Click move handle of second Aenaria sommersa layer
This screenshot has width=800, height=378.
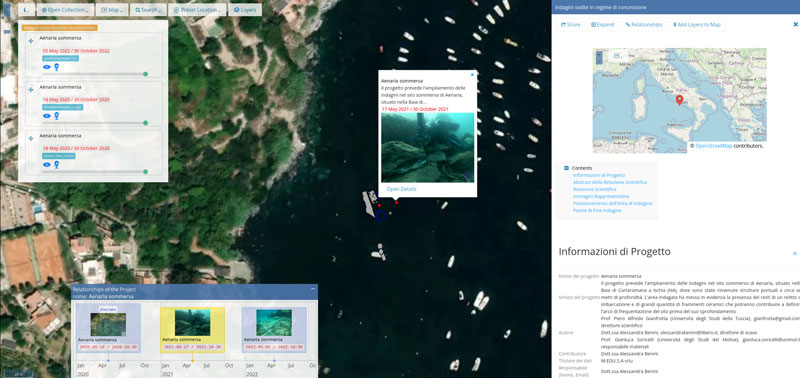click(x=31, y=90)
